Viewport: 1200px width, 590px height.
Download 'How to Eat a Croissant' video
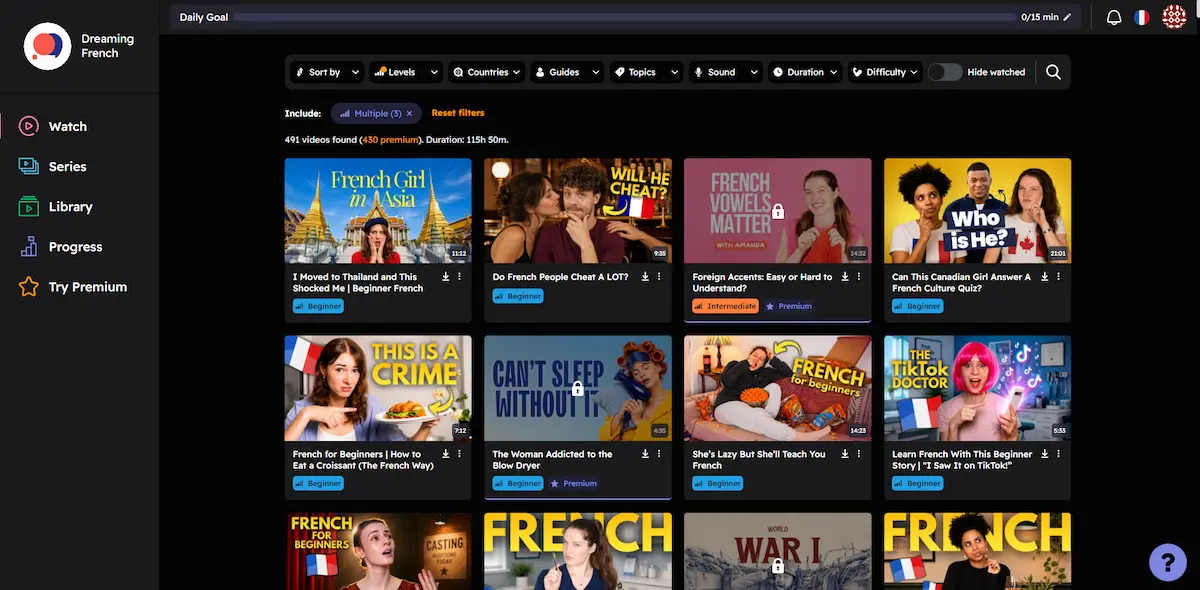point(446,454)
